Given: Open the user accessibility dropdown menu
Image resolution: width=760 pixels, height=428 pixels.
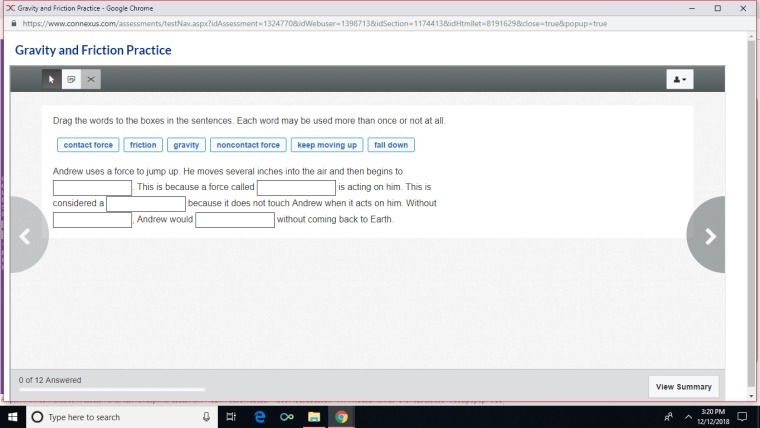Looking at the screenshot, I should [680, 79].
